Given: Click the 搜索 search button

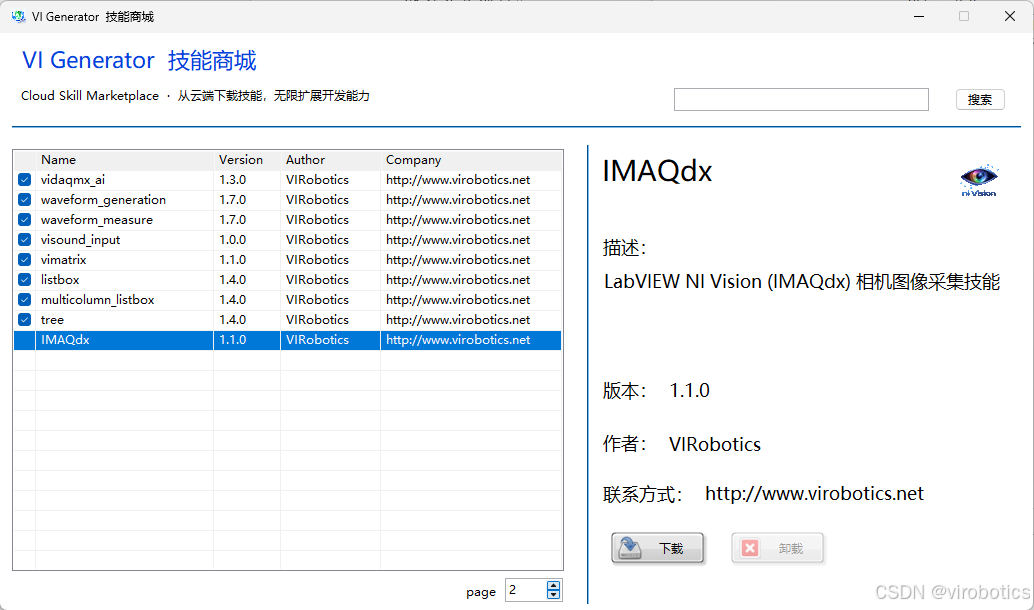Looking at the screenshot, I should coord(980,100).
